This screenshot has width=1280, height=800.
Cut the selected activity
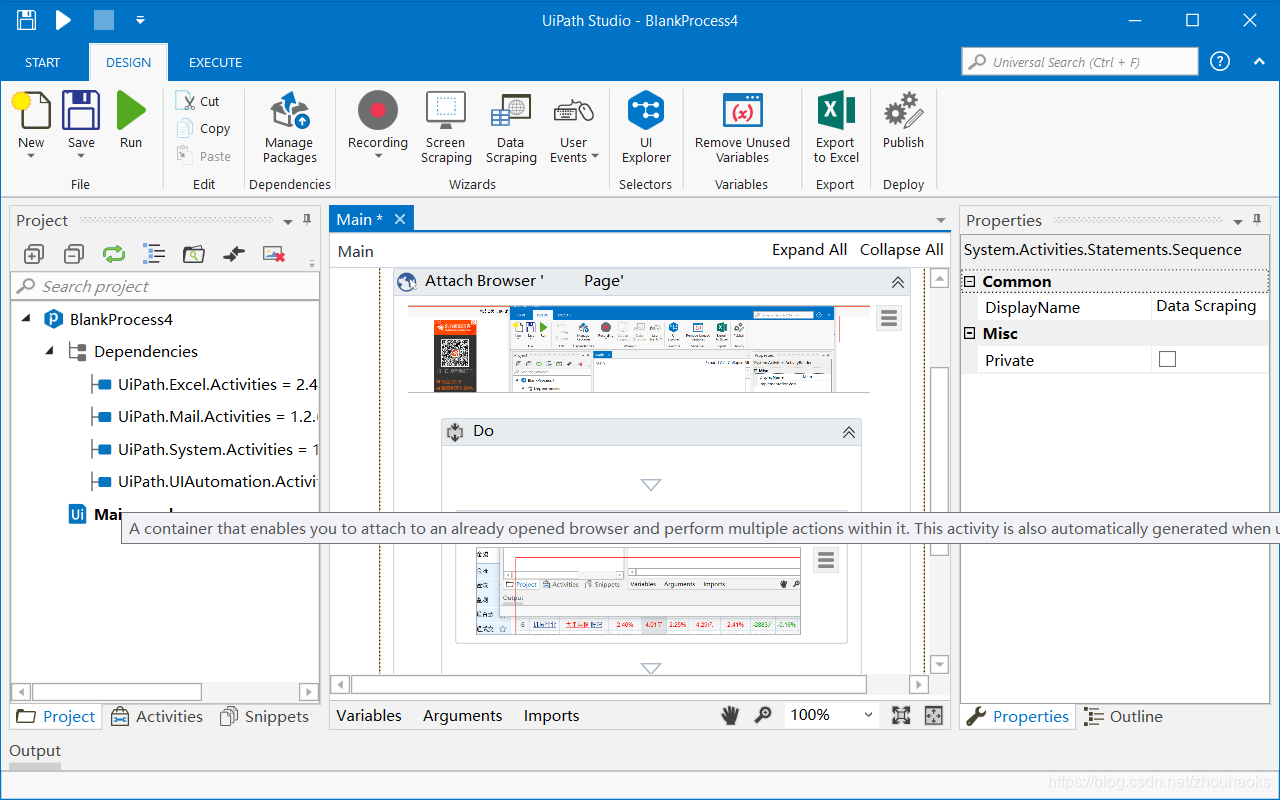tap(198, 101)
